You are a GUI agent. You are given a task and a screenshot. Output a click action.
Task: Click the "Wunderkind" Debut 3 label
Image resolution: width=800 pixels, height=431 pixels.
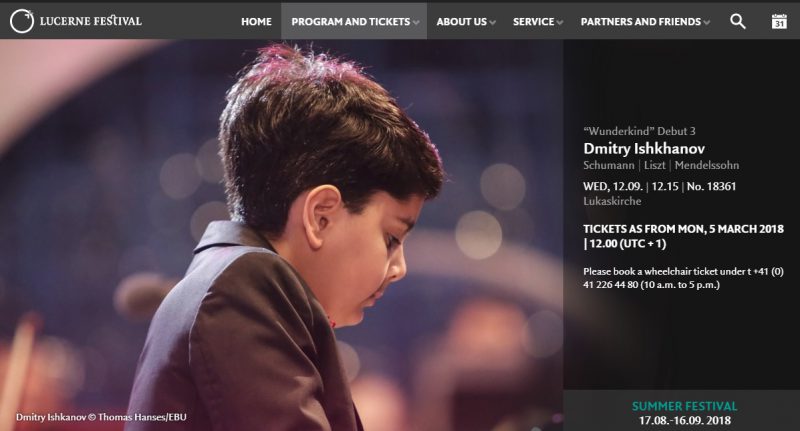point(639,131)
